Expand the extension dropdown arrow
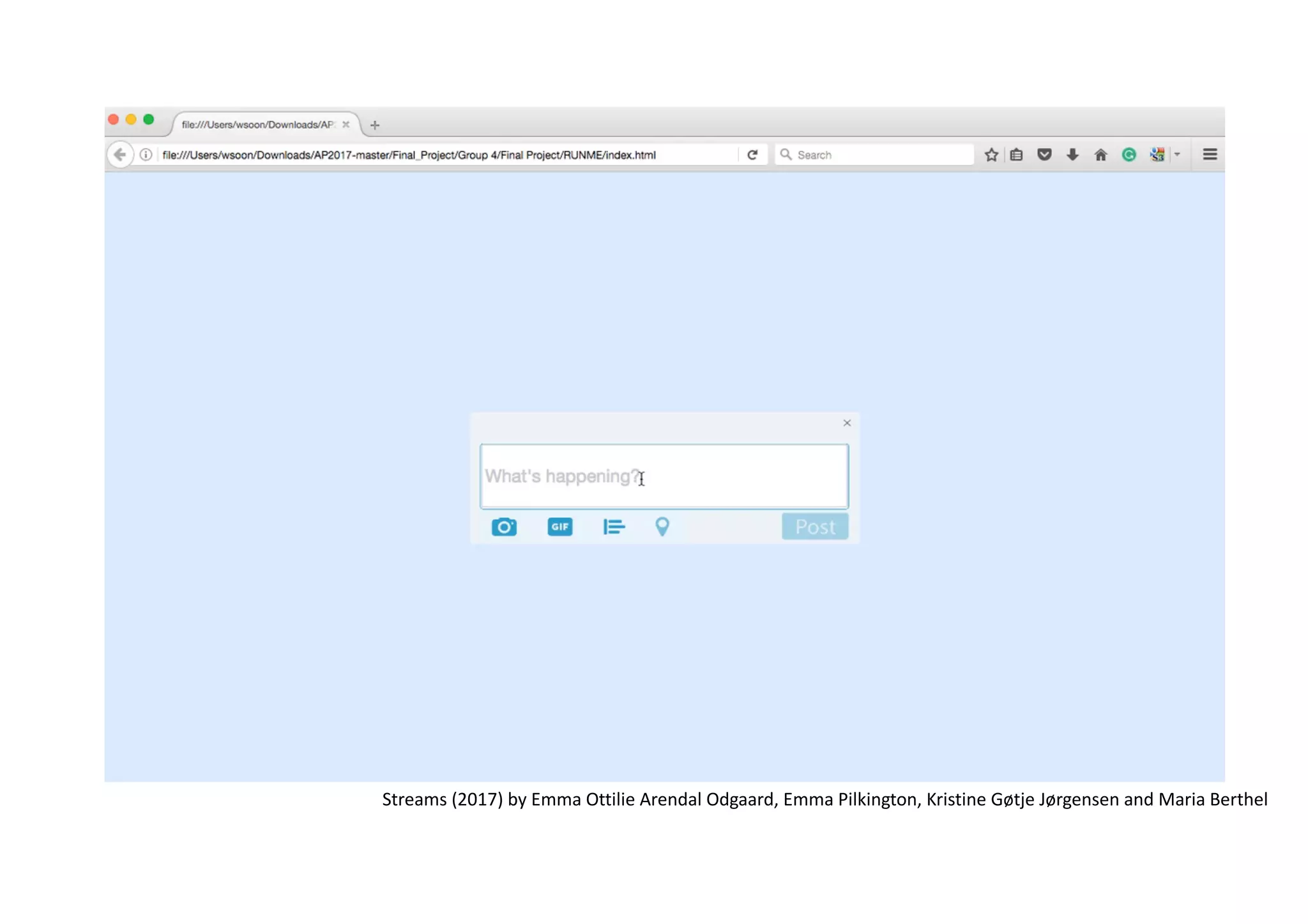Screen dimensions: 1308x924 point(1177,155)
